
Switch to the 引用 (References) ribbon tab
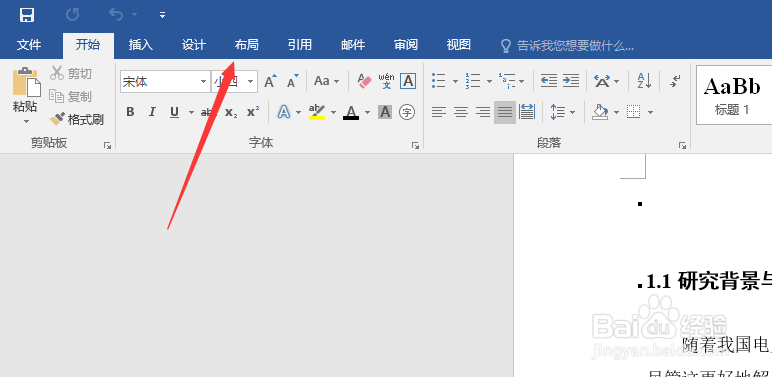tap(300, 45)
